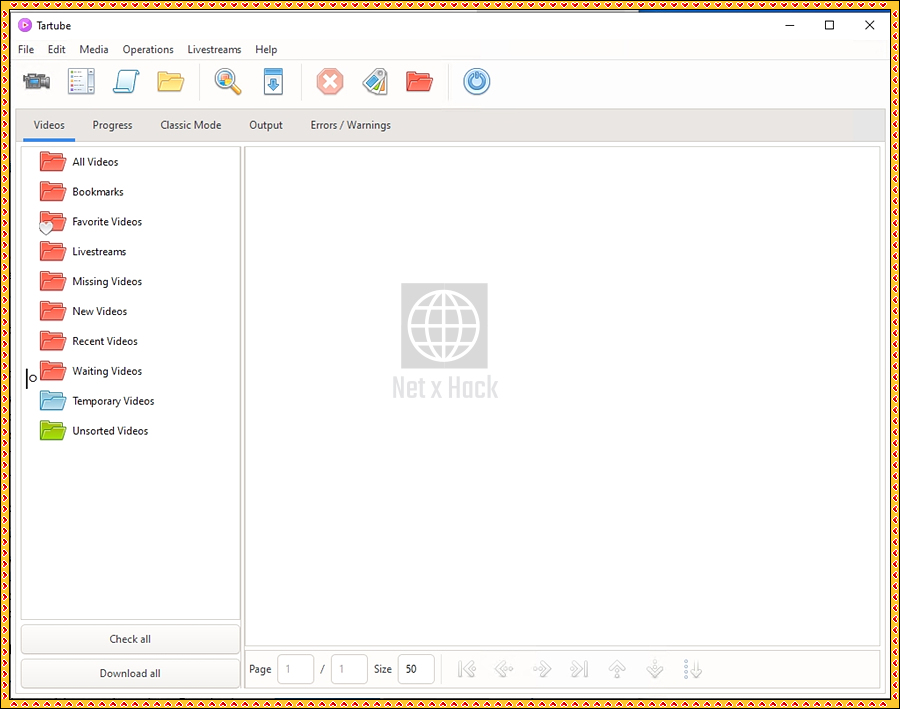Select the Unsorted Videos folder

click(131, 431)
